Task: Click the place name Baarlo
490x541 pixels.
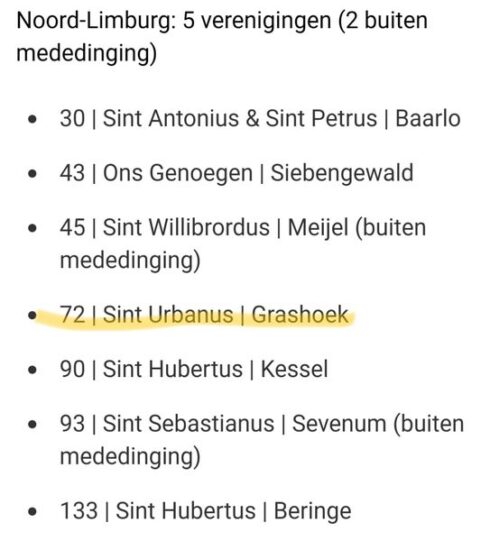Action: tap(428, 119)
